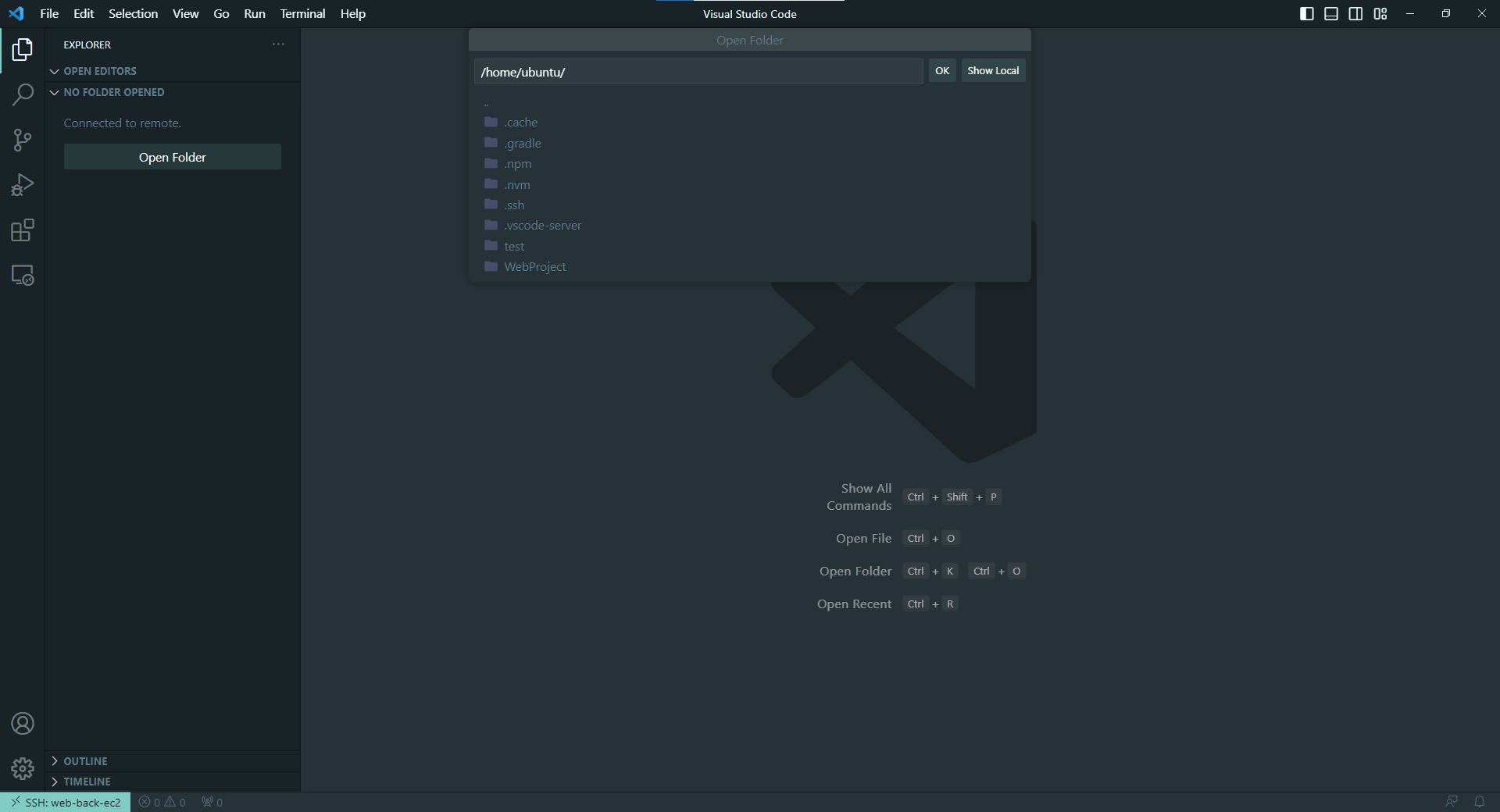Restore down the VS Code window
Image resolution: width=1500 pixels, height=812 pixels.
coord(1446,13)
